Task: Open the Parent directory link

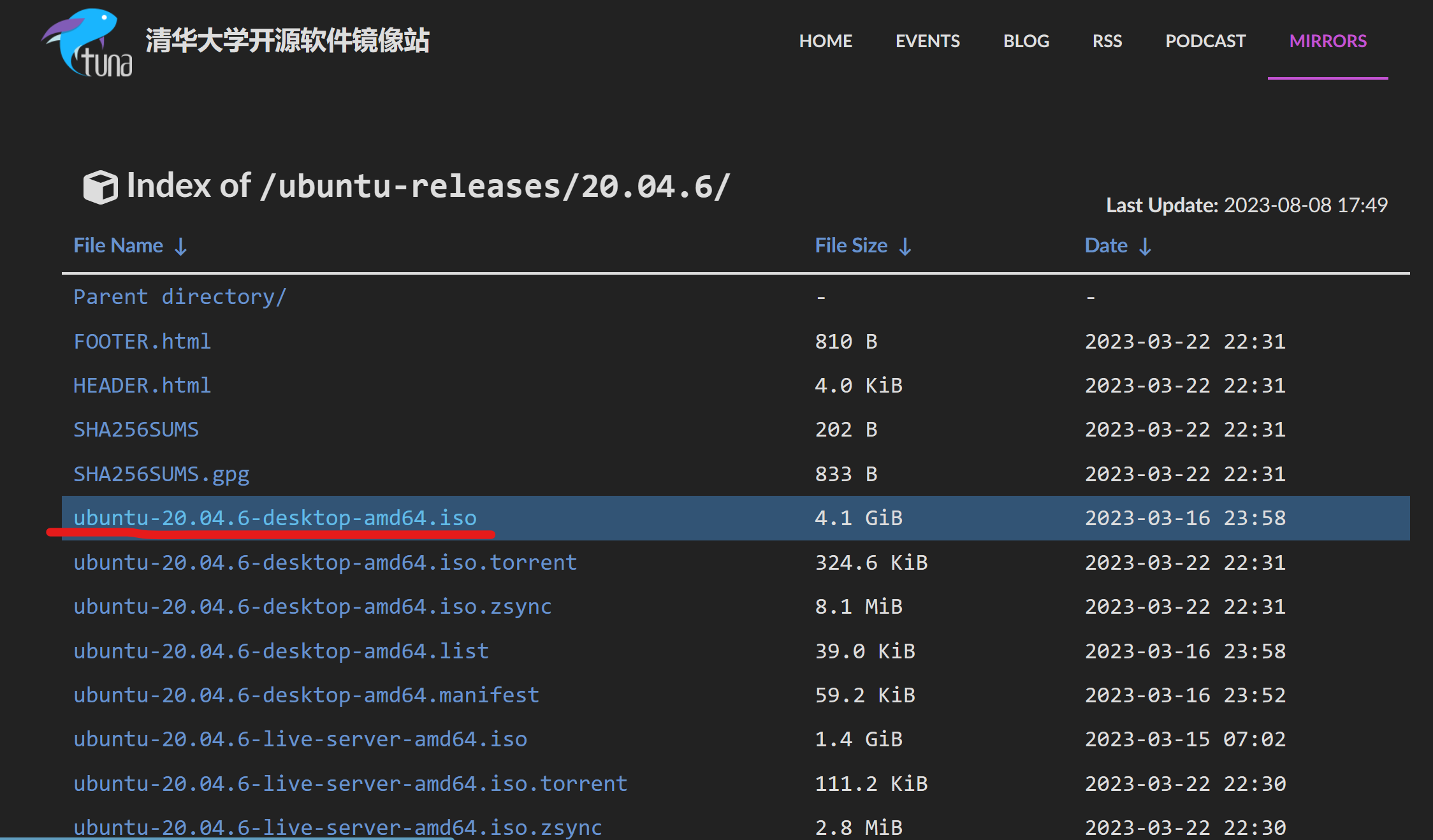Action: pos(180,297)
